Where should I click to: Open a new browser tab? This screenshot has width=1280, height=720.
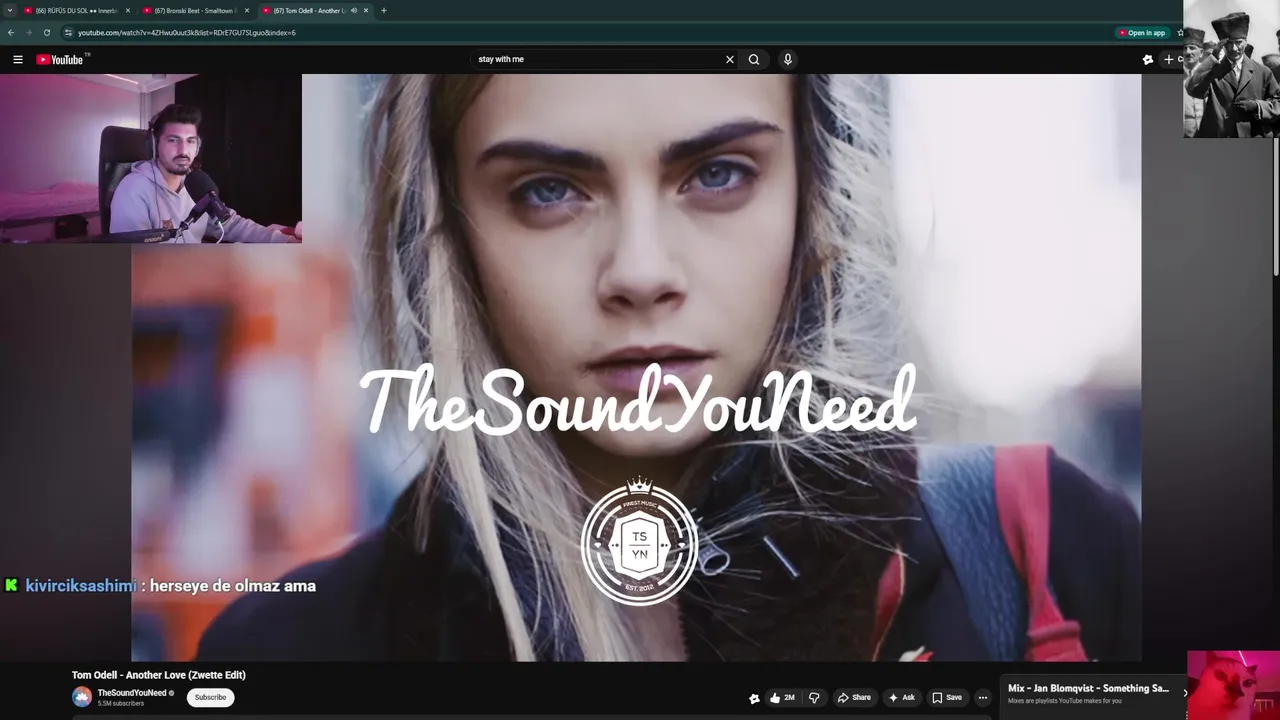(x=384, y=10)
